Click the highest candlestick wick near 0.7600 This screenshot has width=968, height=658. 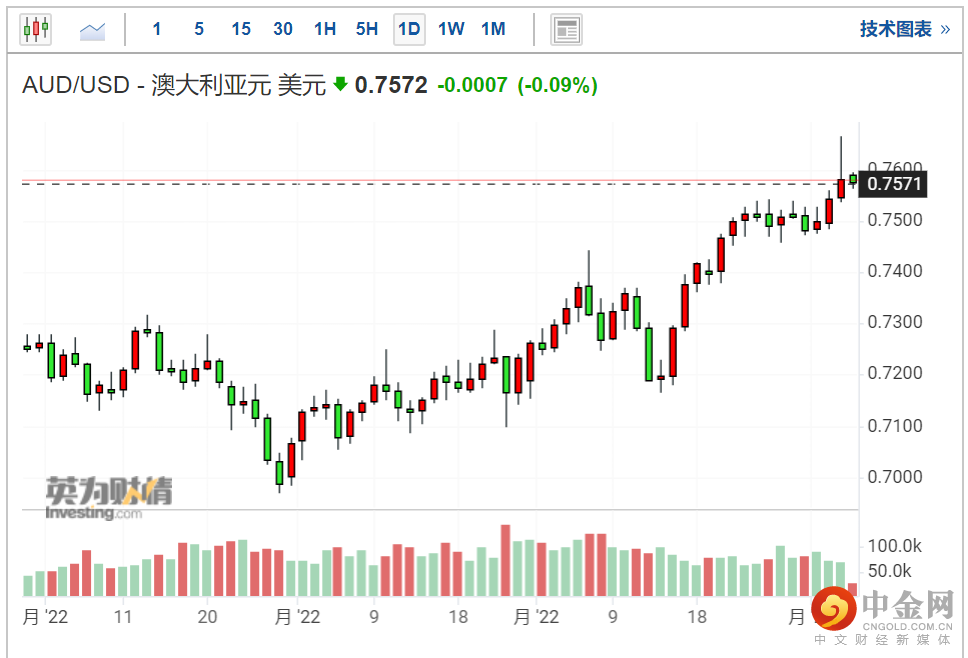(x=841, y=150)
